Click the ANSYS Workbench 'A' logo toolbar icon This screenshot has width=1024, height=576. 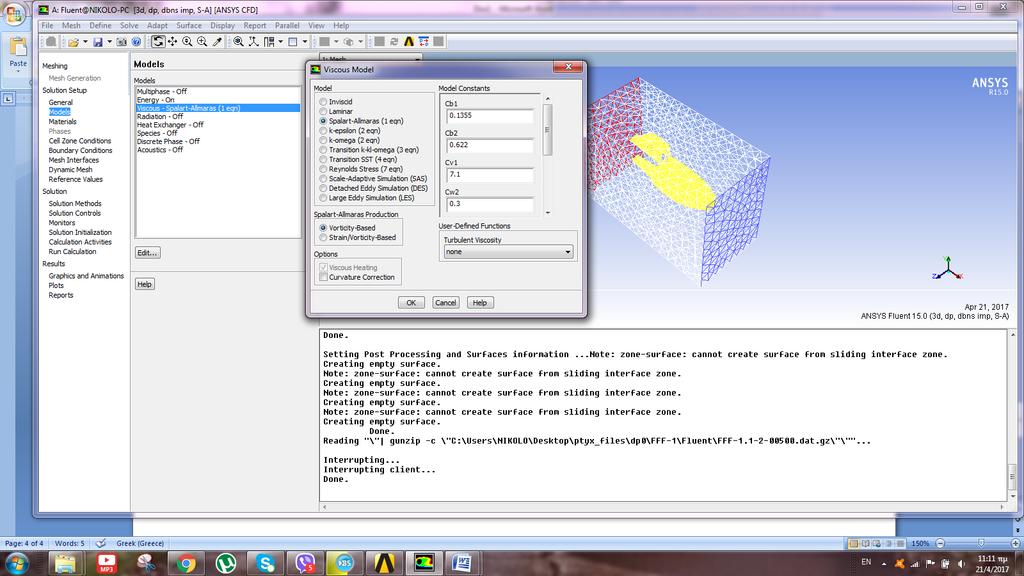point(409,42)
